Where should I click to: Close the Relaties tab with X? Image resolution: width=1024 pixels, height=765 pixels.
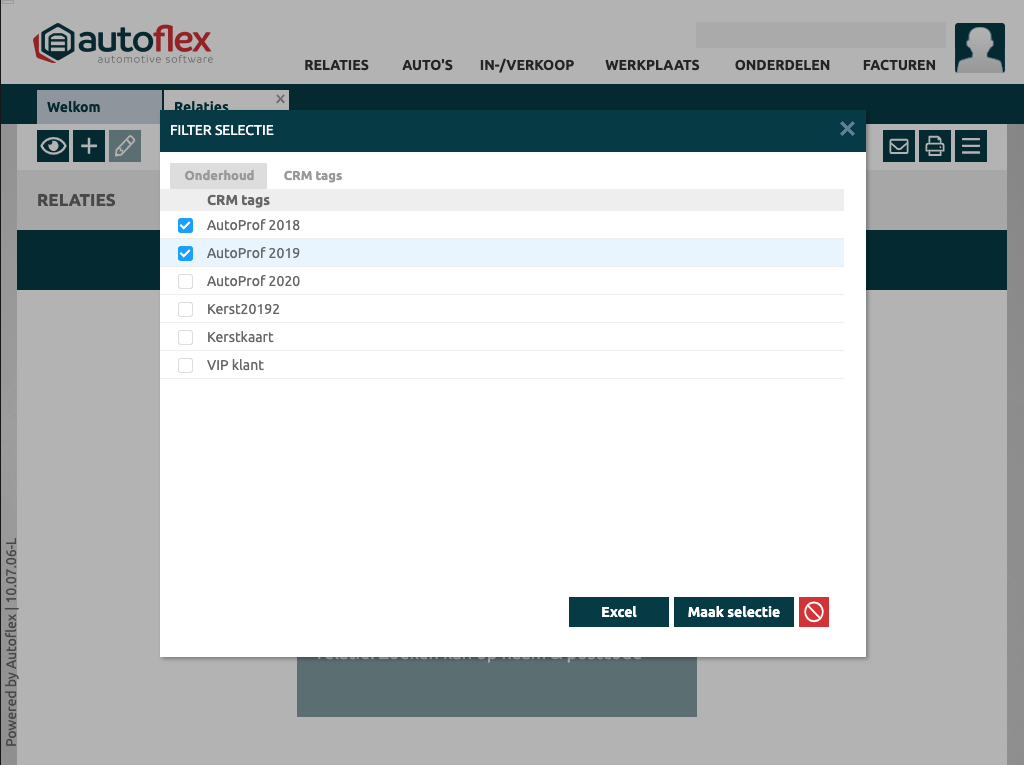280,99
